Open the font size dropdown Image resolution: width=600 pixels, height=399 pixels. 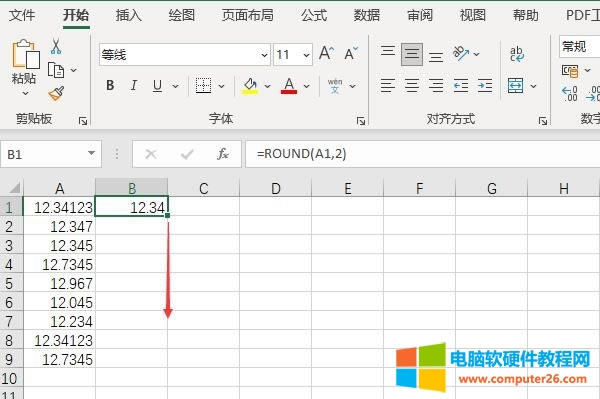coord(306,55)
